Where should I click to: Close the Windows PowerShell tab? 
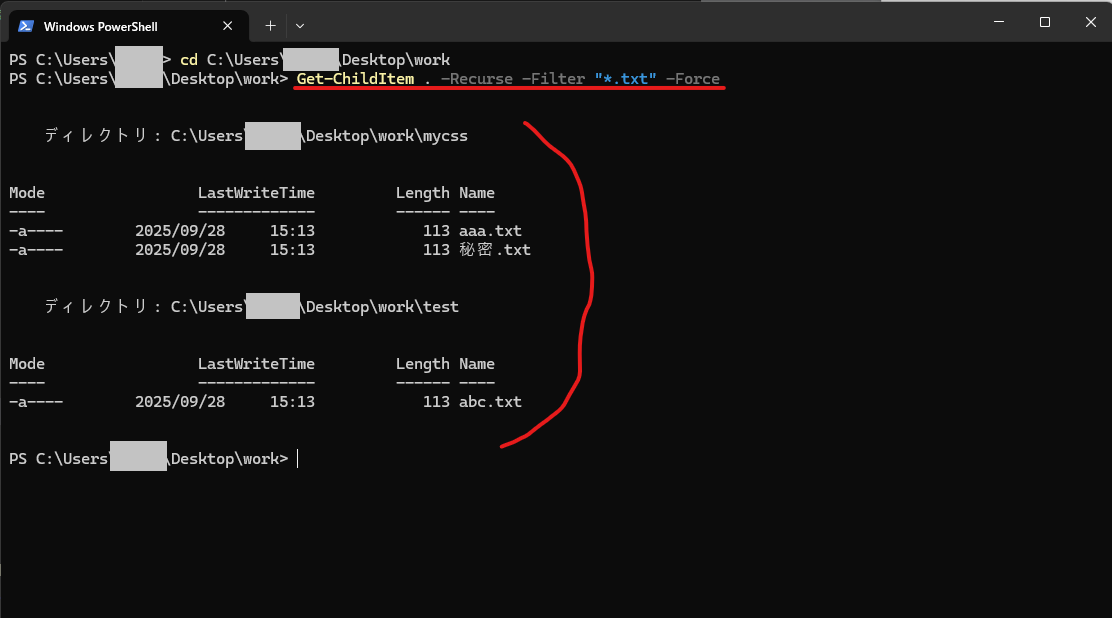228,26
